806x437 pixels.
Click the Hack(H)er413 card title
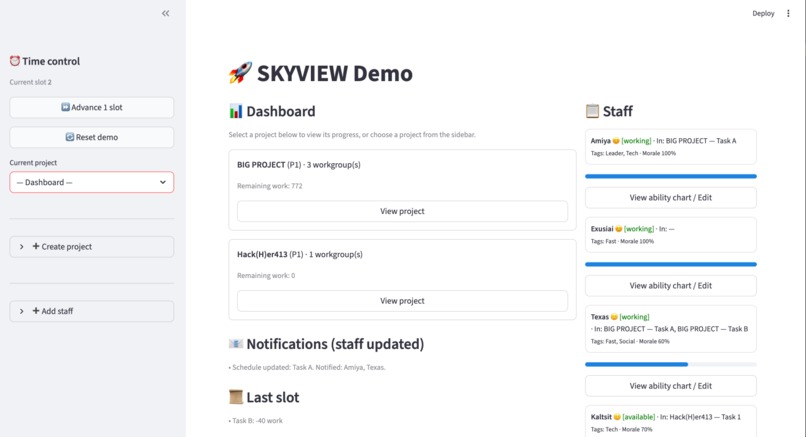click(x=300, y=254)
